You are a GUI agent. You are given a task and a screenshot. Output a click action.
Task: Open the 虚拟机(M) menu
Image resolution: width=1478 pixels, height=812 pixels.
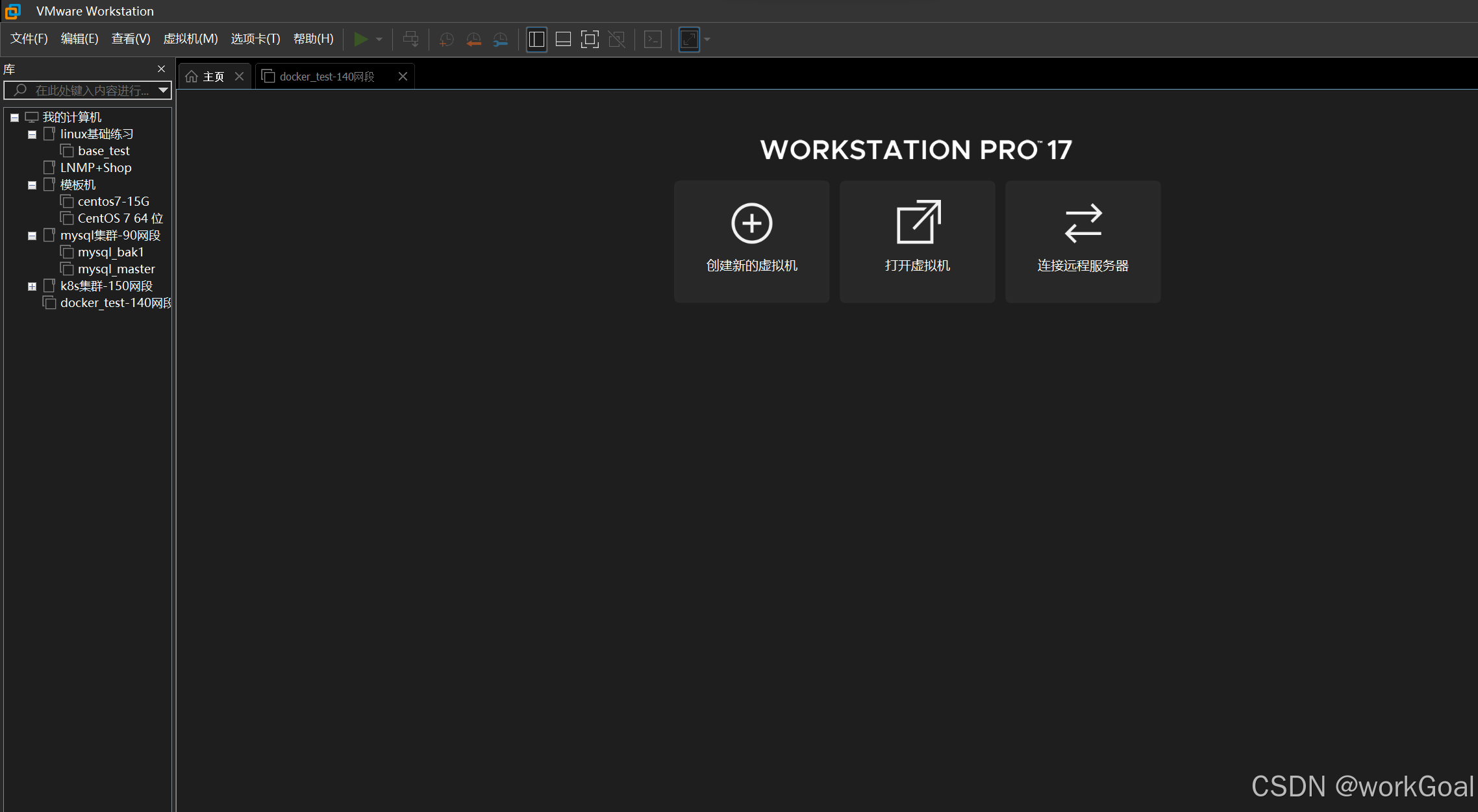click(x=190, y=39)
